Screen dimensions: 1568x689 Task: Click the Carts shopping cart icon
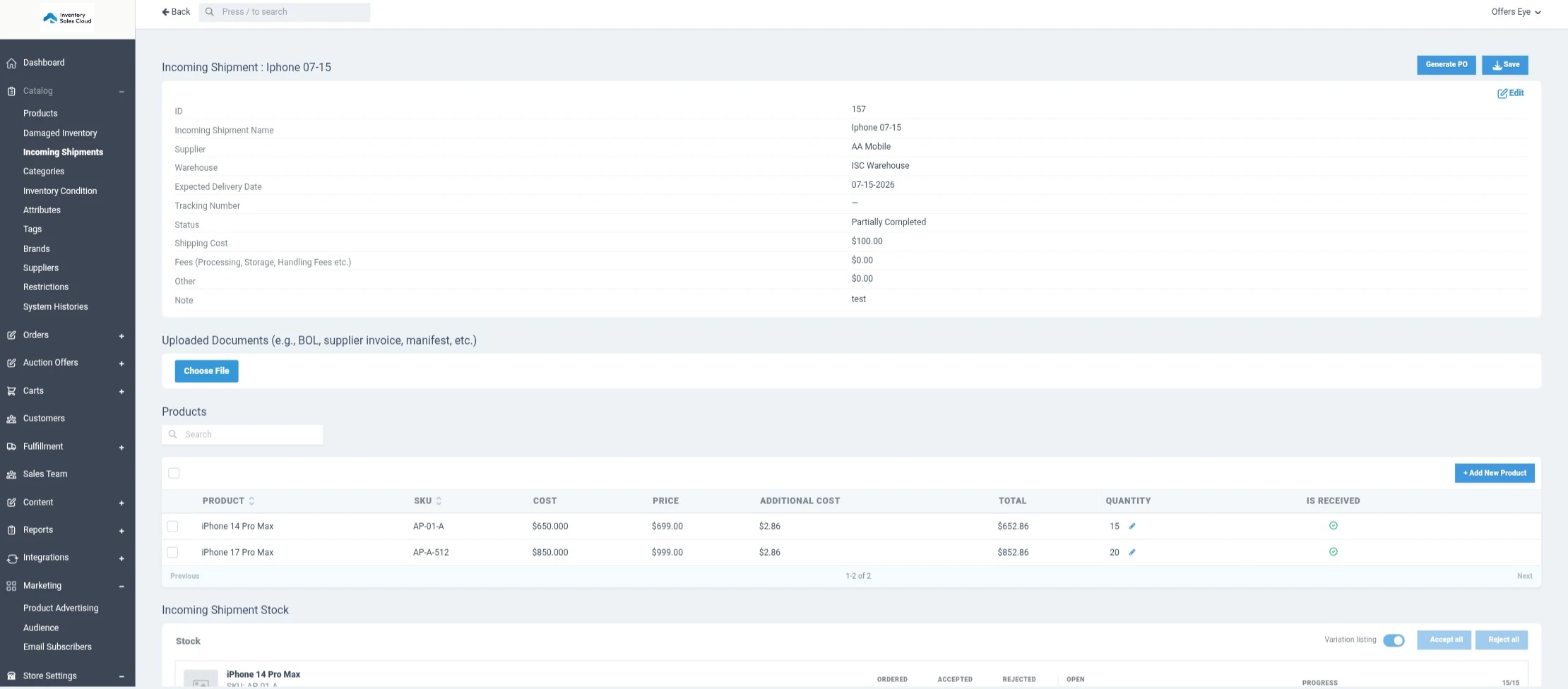[11, 391]
